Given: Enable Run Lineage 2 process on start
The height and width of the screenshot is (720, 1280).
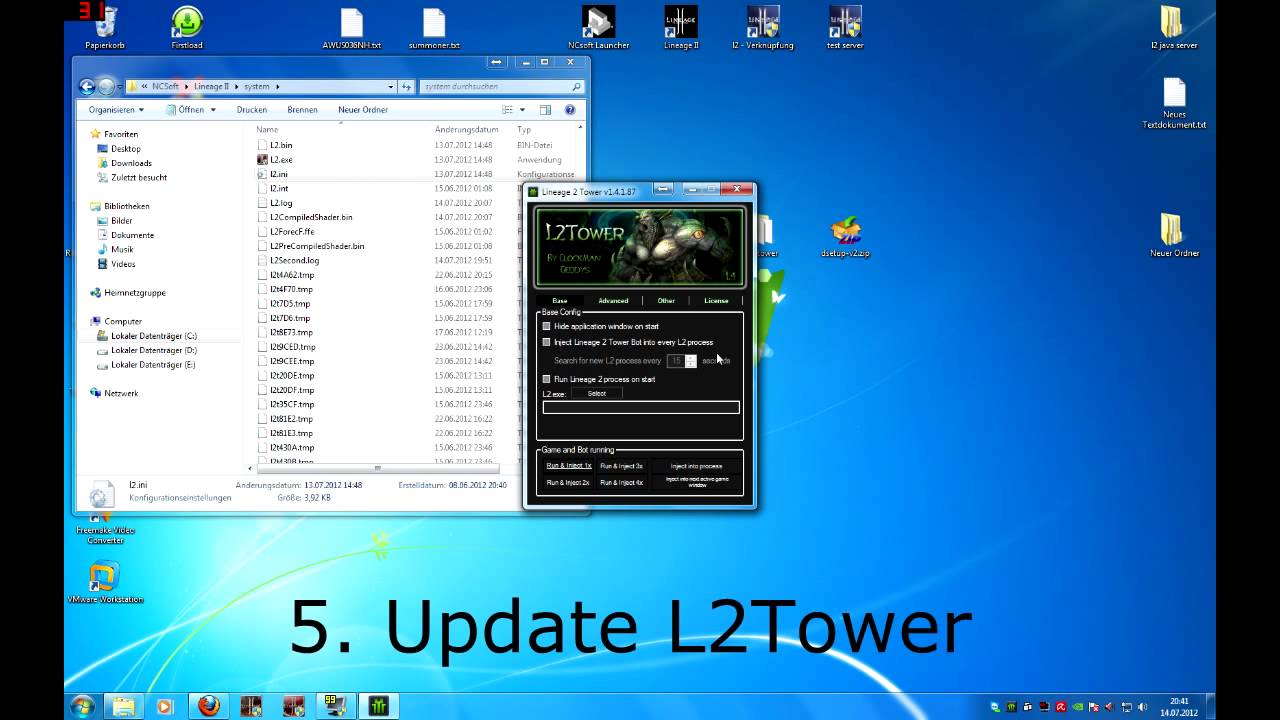Looking at the screenshot, I should click(x=546, y=379).
